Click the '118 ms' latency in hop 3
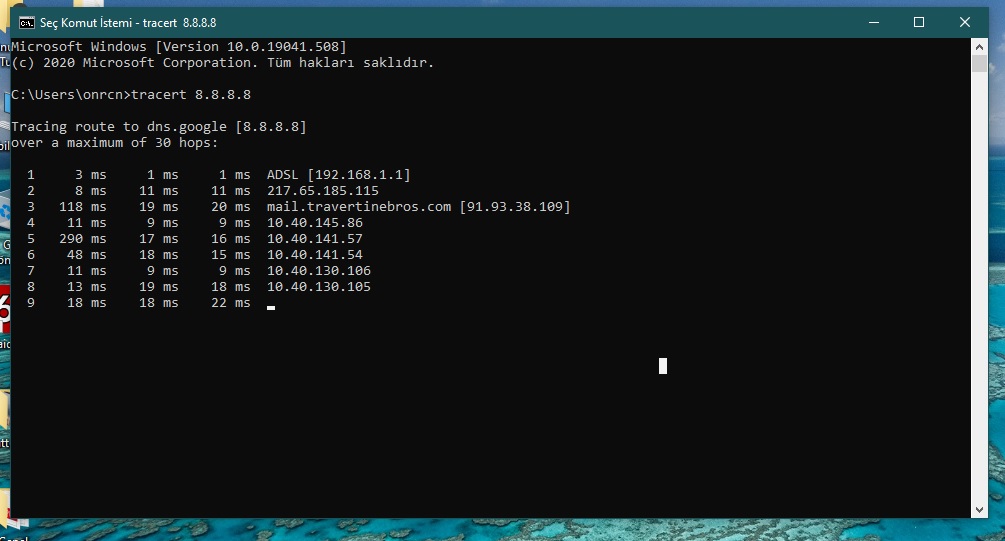This screenshot has height=541, width=1005. tap(83, 207)
